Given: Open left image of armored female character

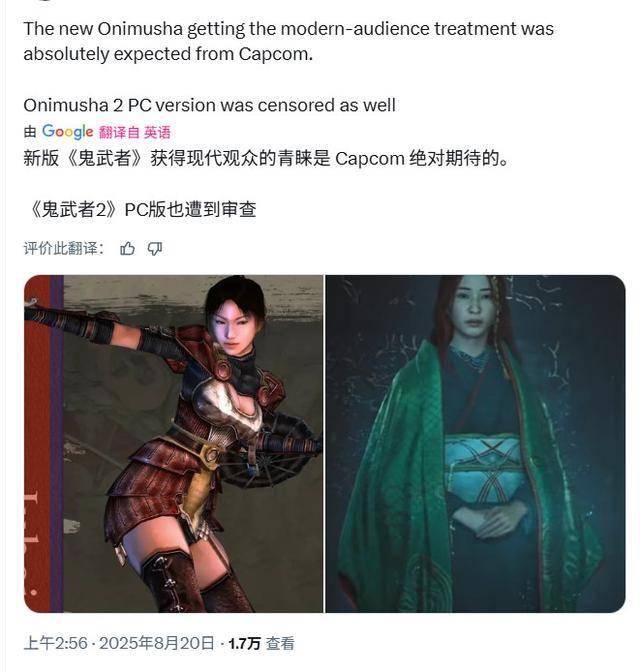Looking at the screenshot, I should click(x=173, y=444).
